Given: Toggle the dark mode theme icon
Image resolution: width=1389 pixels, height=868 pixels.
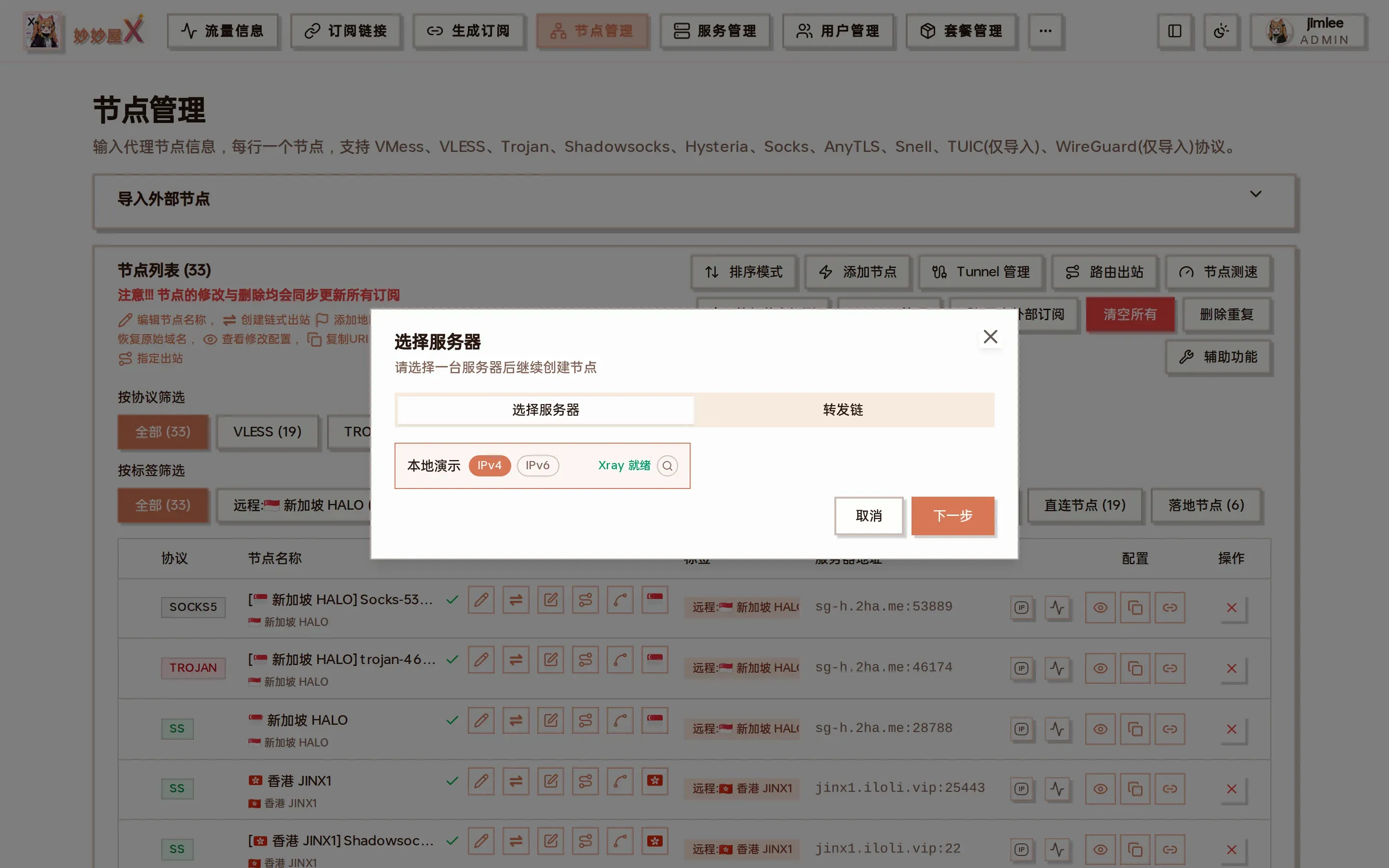Looking at the screenshot, I should [x=1221, y=30].
